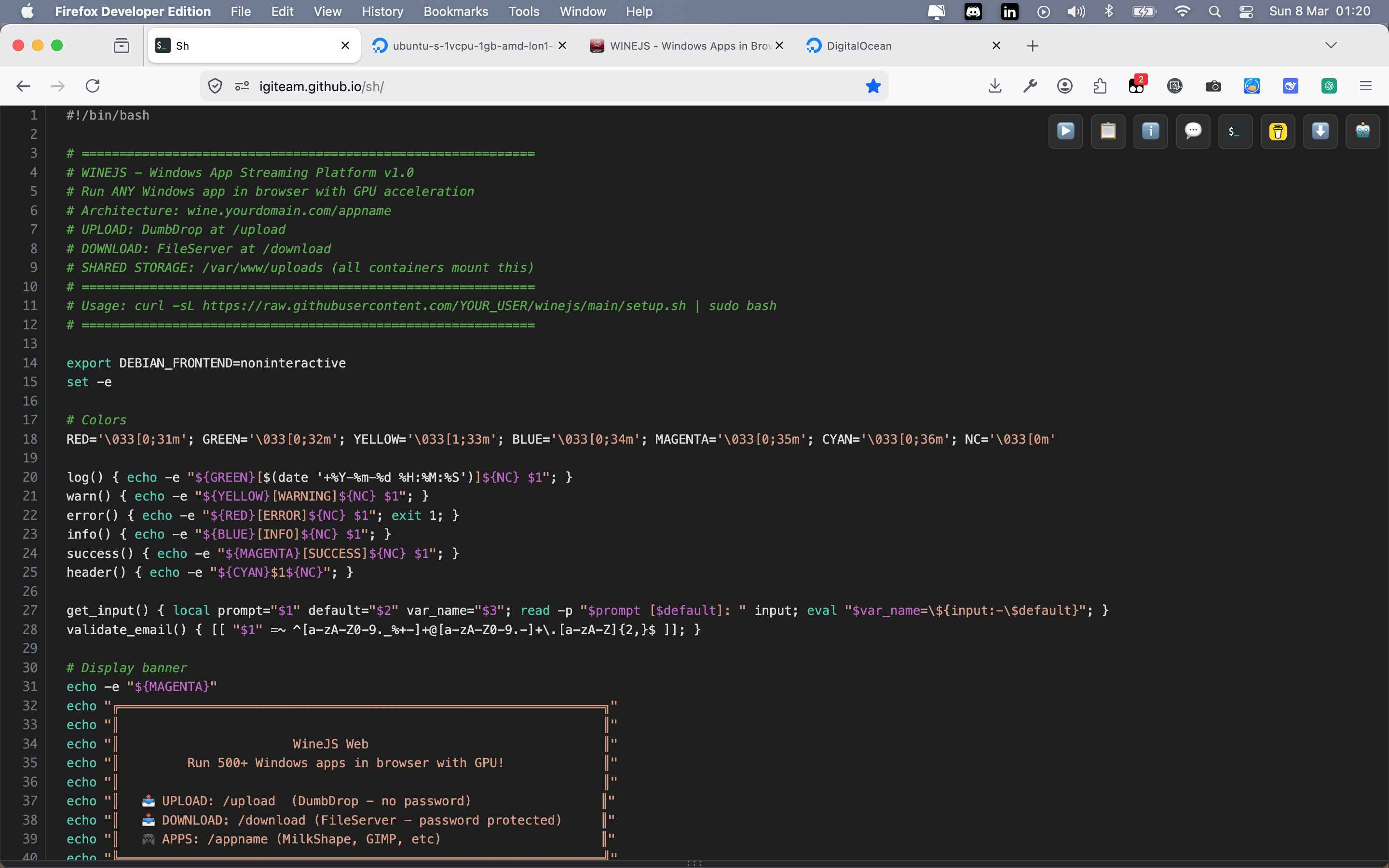The image size is (1389, 868).
Task: Click the "set -e" code line
Action: (x=89, y=382)
